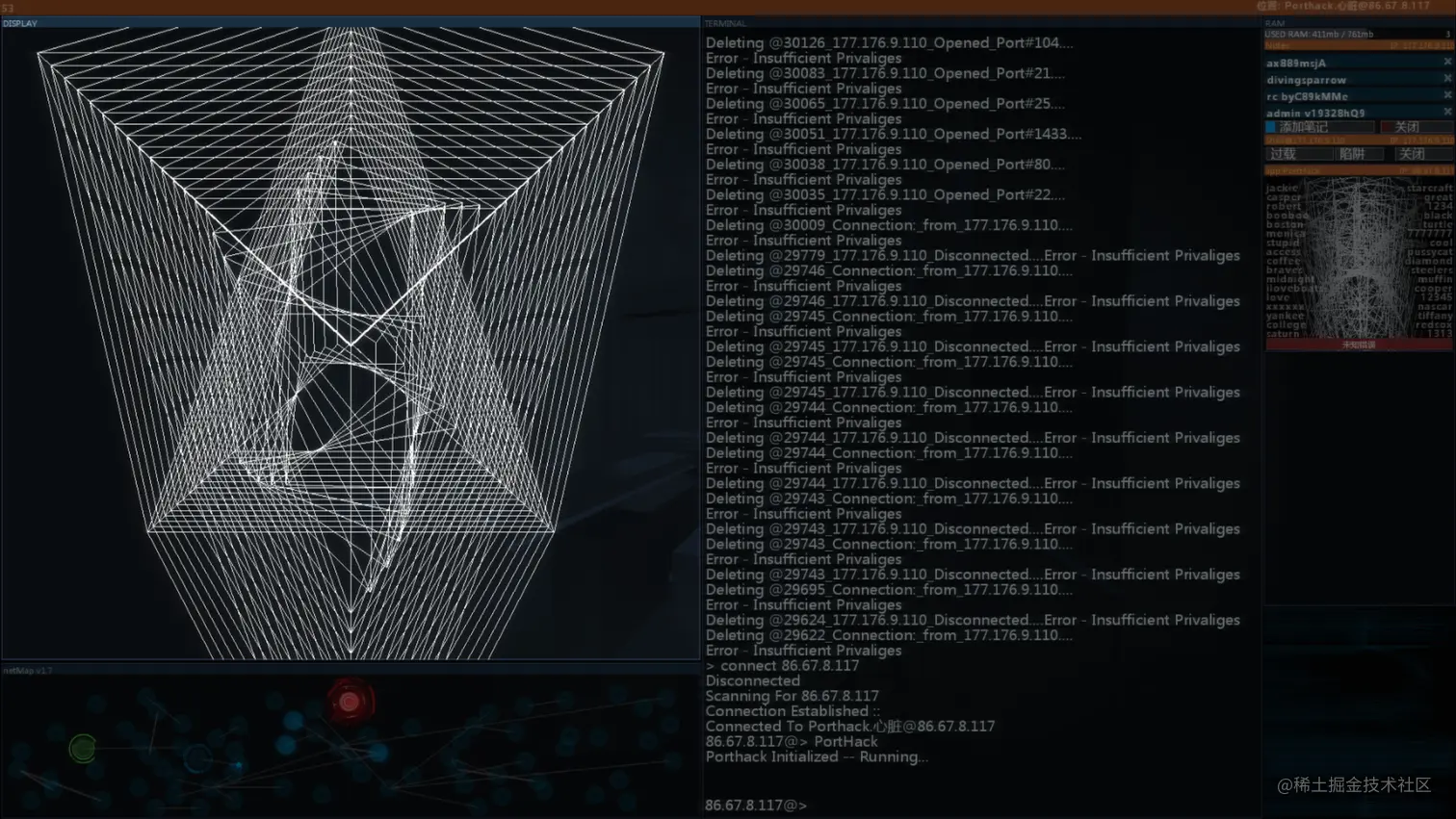Select the rc byC89kMMe note text
This screenshot has height=819, width=1456.
click(x=1307, y=96)
